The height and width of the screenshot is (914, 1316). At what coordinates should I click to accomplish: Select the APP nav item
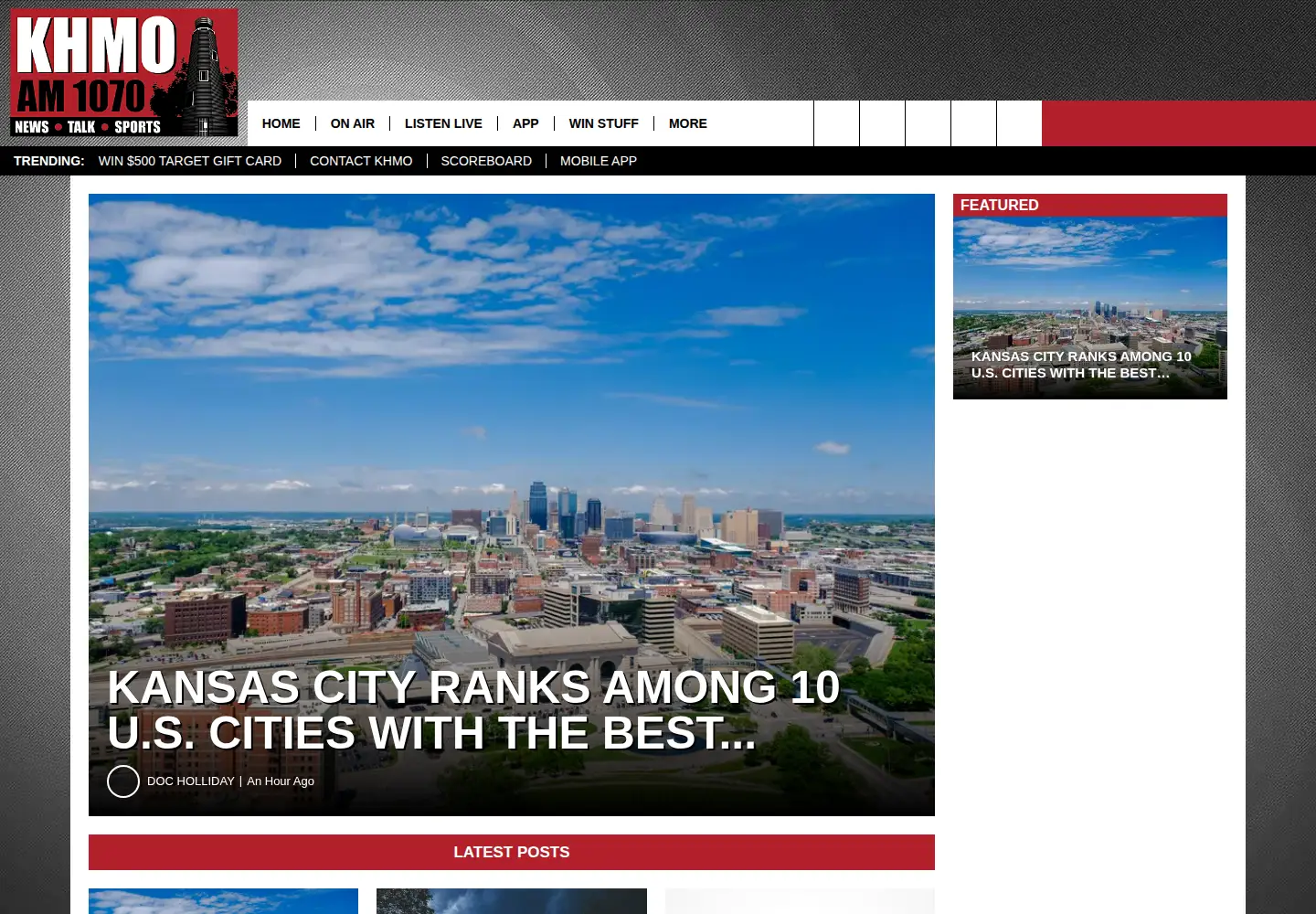pyautogui.click(x=525, y=123)
